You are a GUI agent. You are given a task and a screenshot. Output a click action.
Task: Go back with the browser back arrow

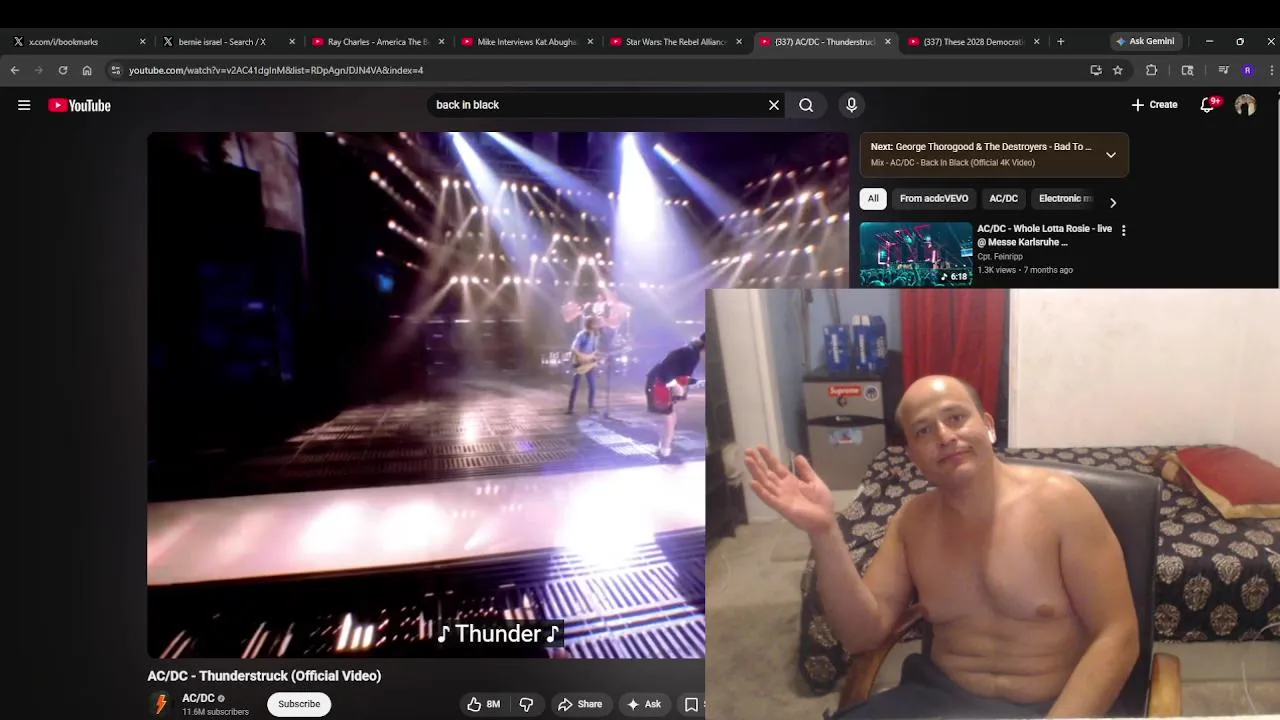tap(15, 70)
